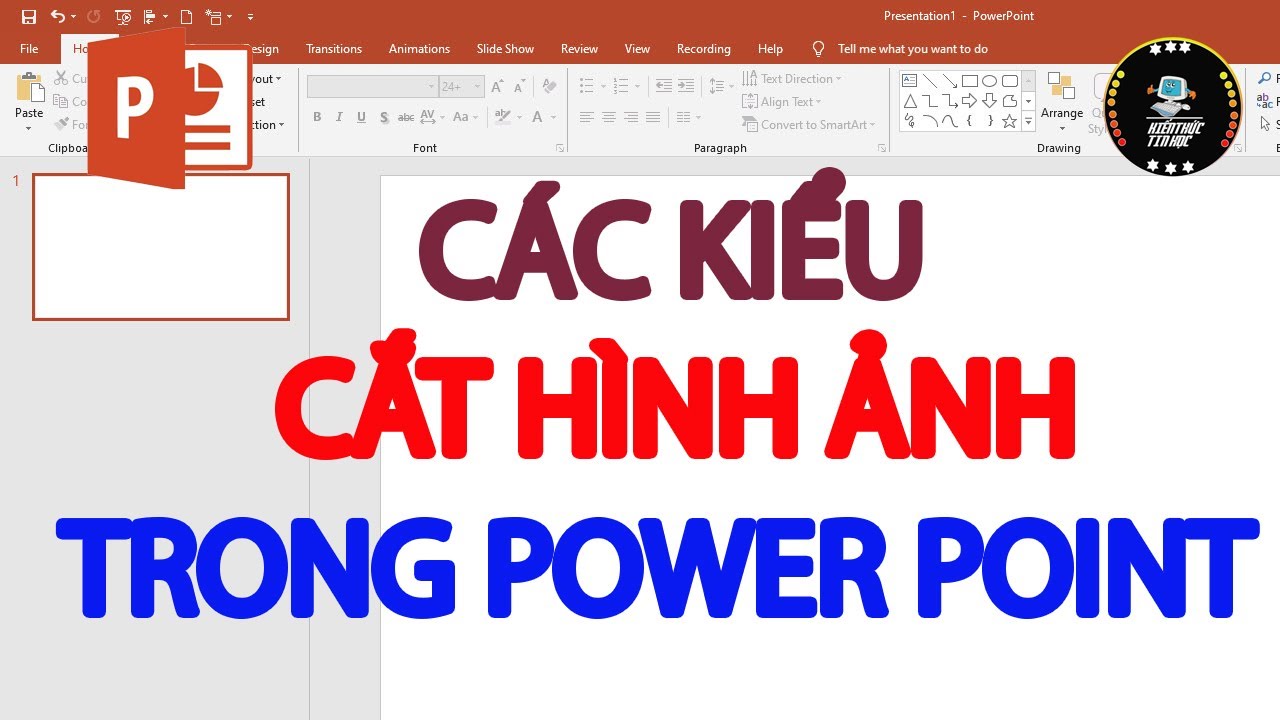
Task: Toggle Align Left paragraph alignment
Action: [x=586, y=117]
